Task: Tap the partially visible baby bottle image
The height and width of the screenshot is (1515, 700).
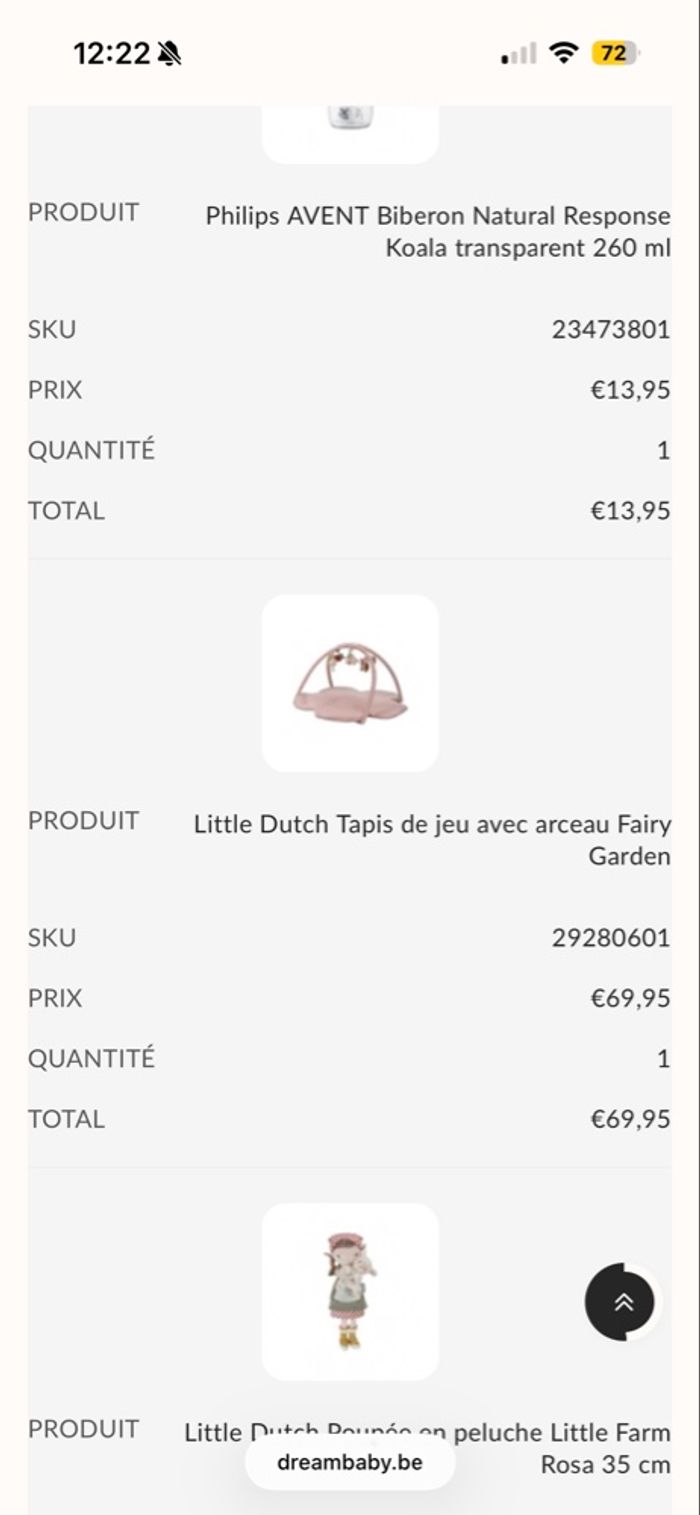Action: 350,130
